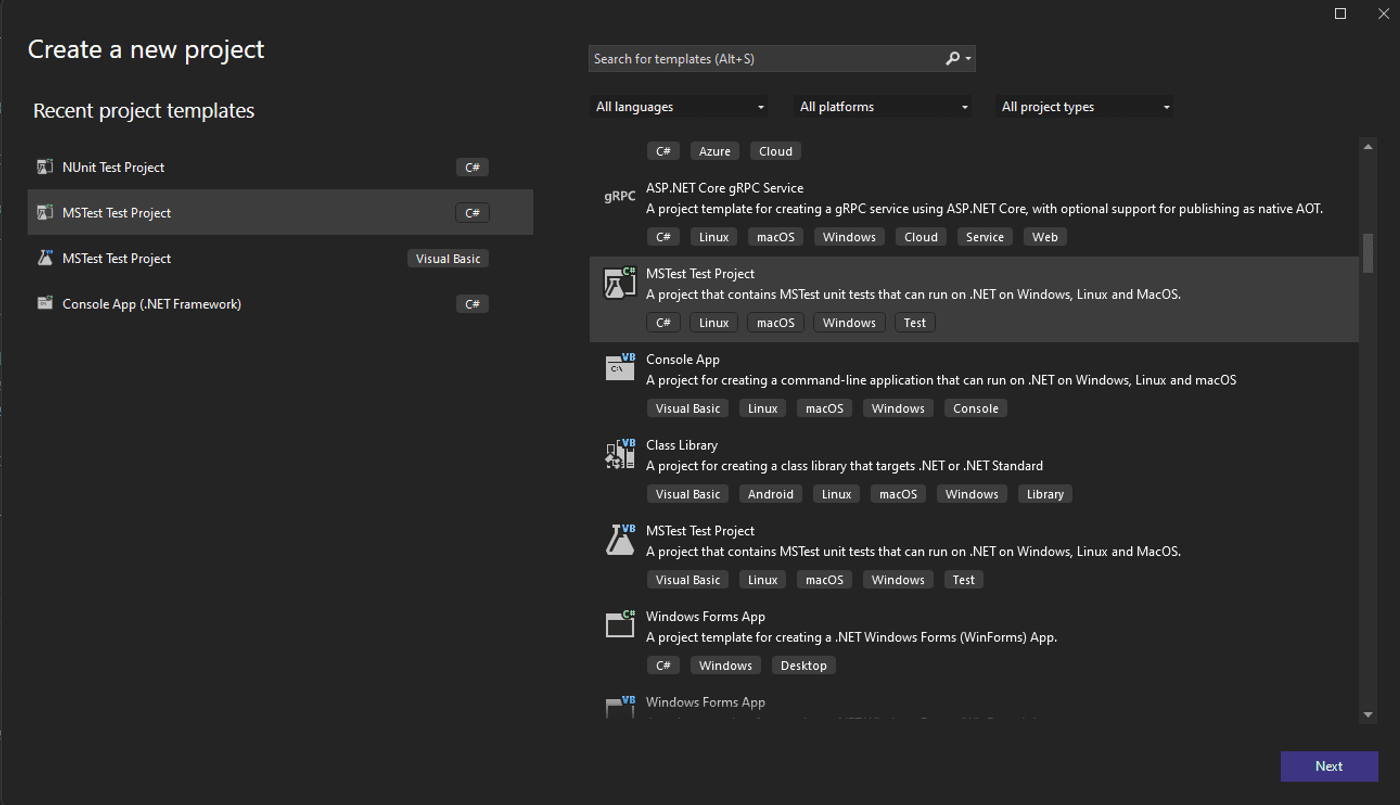Screen dimensions: 1400x805
Task: Click the Web tag under gRPC Service
Action: click(x=1045, y=237)
